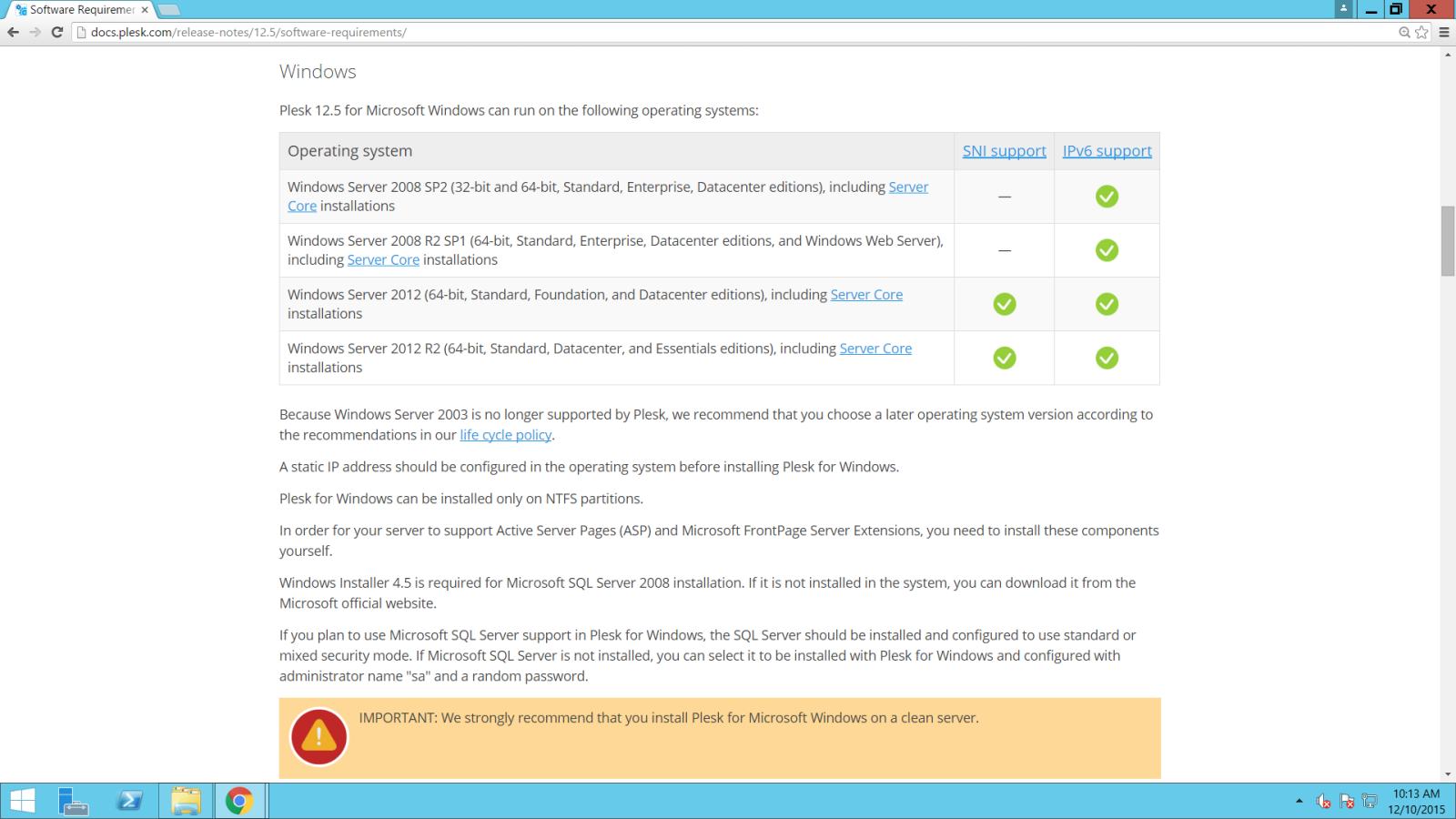
Task: Select the Software Requirements browser tab
Action: pos(80,10)
